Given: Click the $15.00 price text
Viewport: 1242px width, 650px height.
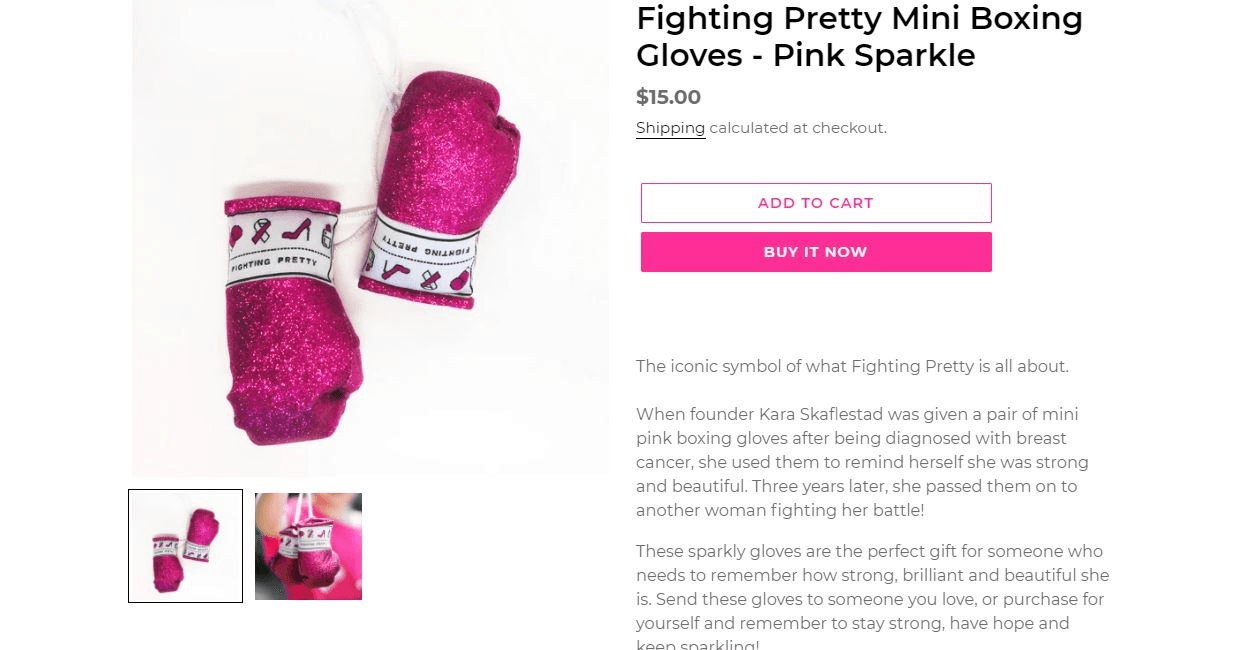Looking at the screenshot, I should coord(668,97).
